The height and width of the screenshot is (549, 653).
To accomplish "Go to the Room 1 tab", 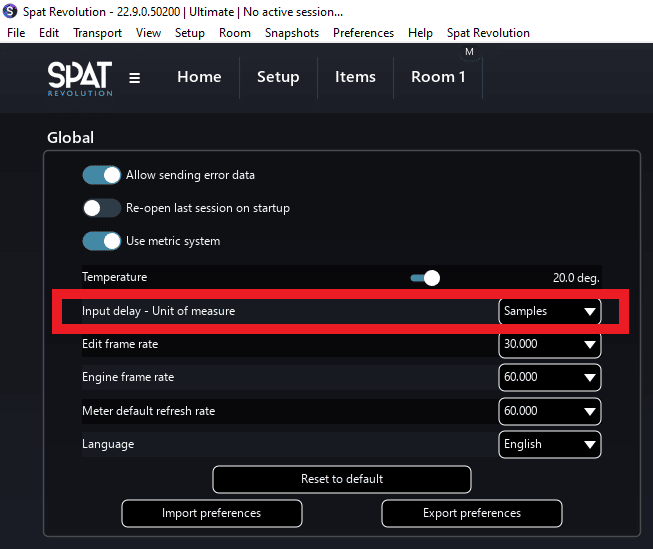I will 438,77.
